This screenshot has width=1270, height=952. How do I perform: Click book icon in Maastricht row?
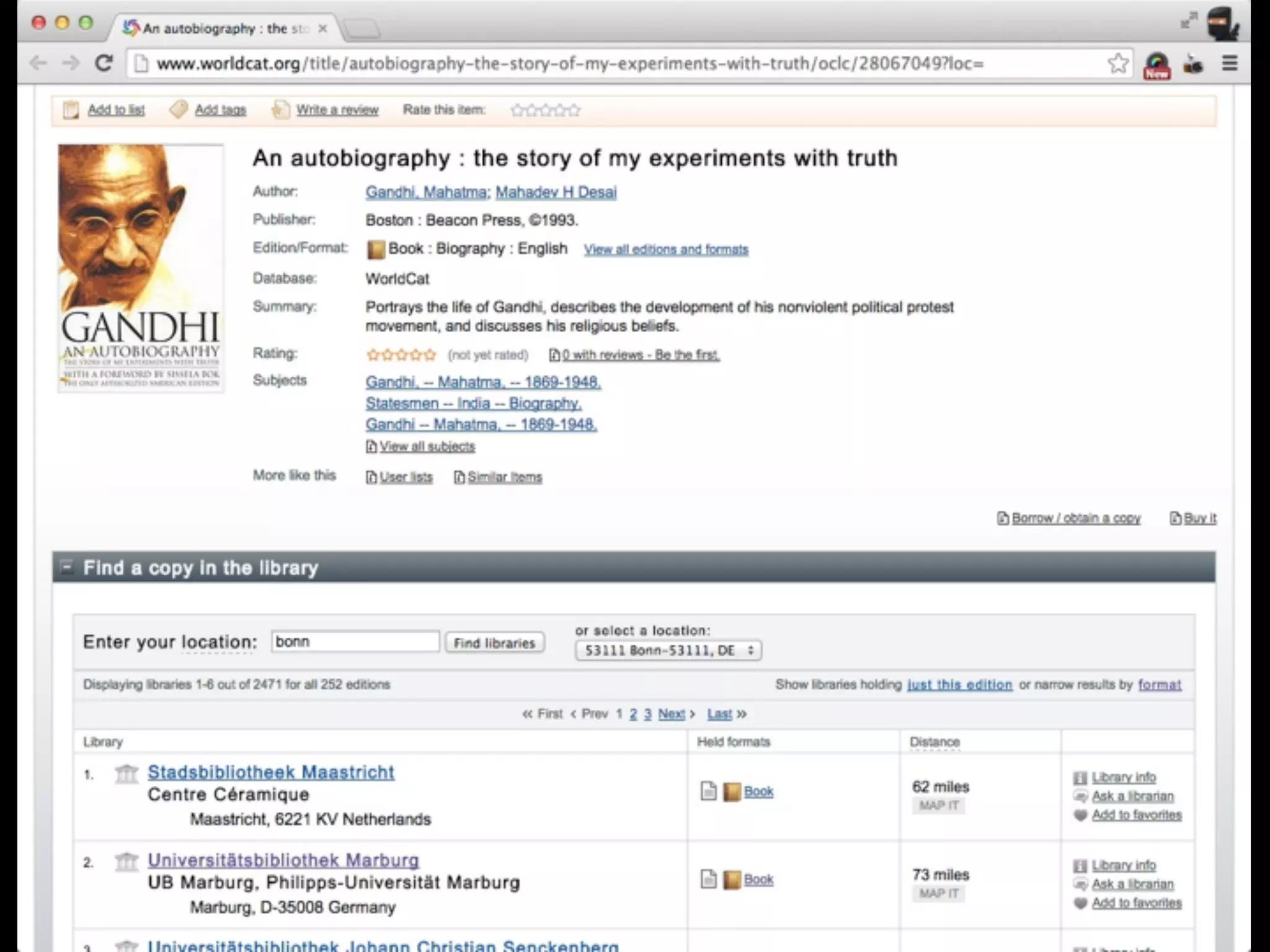(x=732, y=791)
